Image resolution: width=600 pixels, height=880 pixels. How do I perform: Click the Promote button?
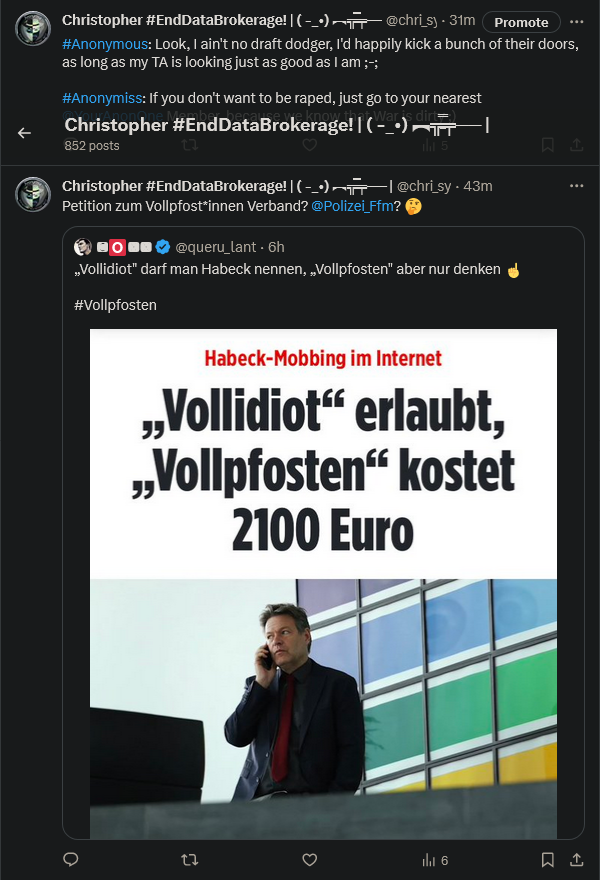point(521,22)
